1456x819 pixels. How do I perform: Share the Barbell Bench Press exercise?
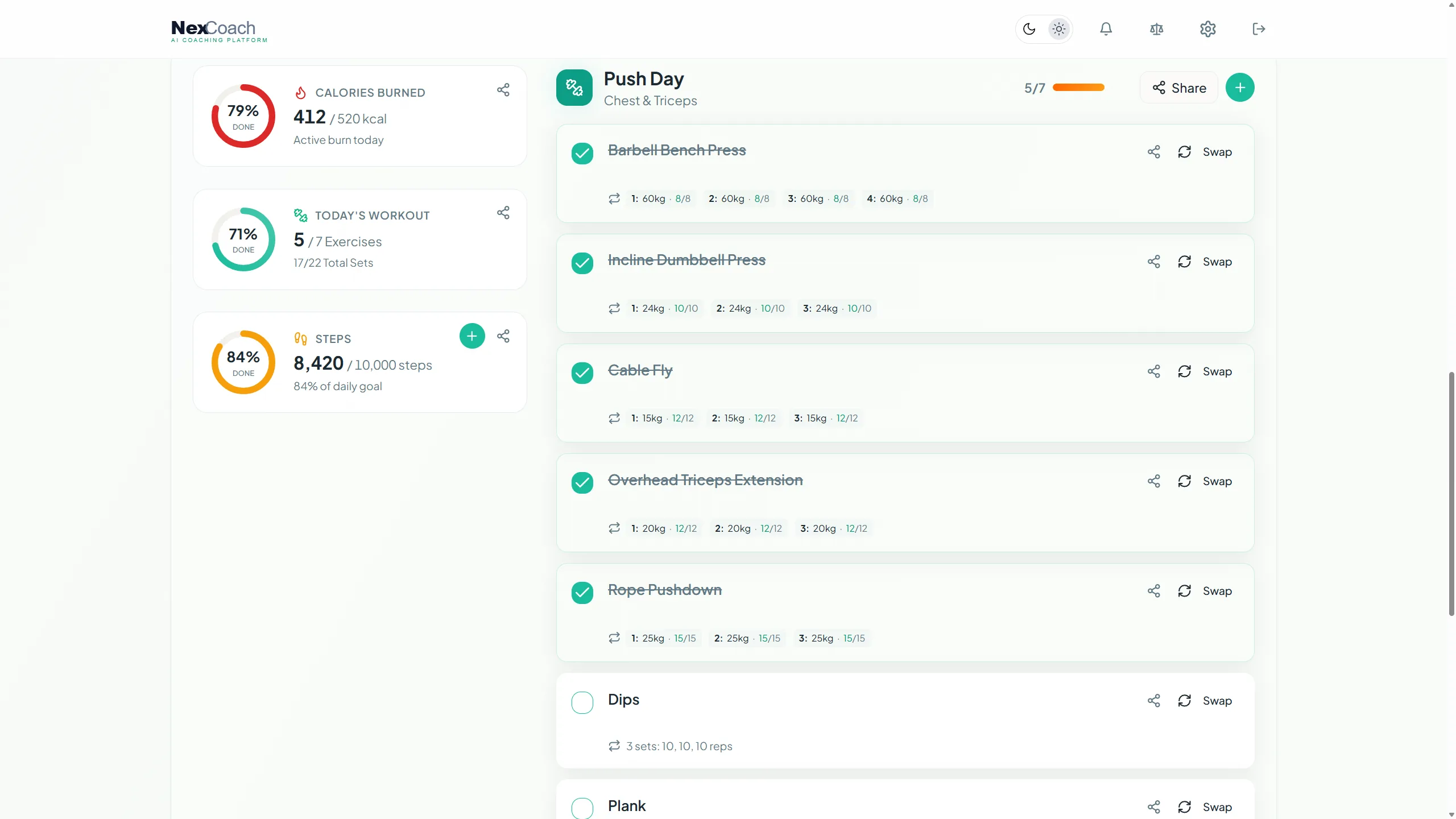(x=1154, y=152)
